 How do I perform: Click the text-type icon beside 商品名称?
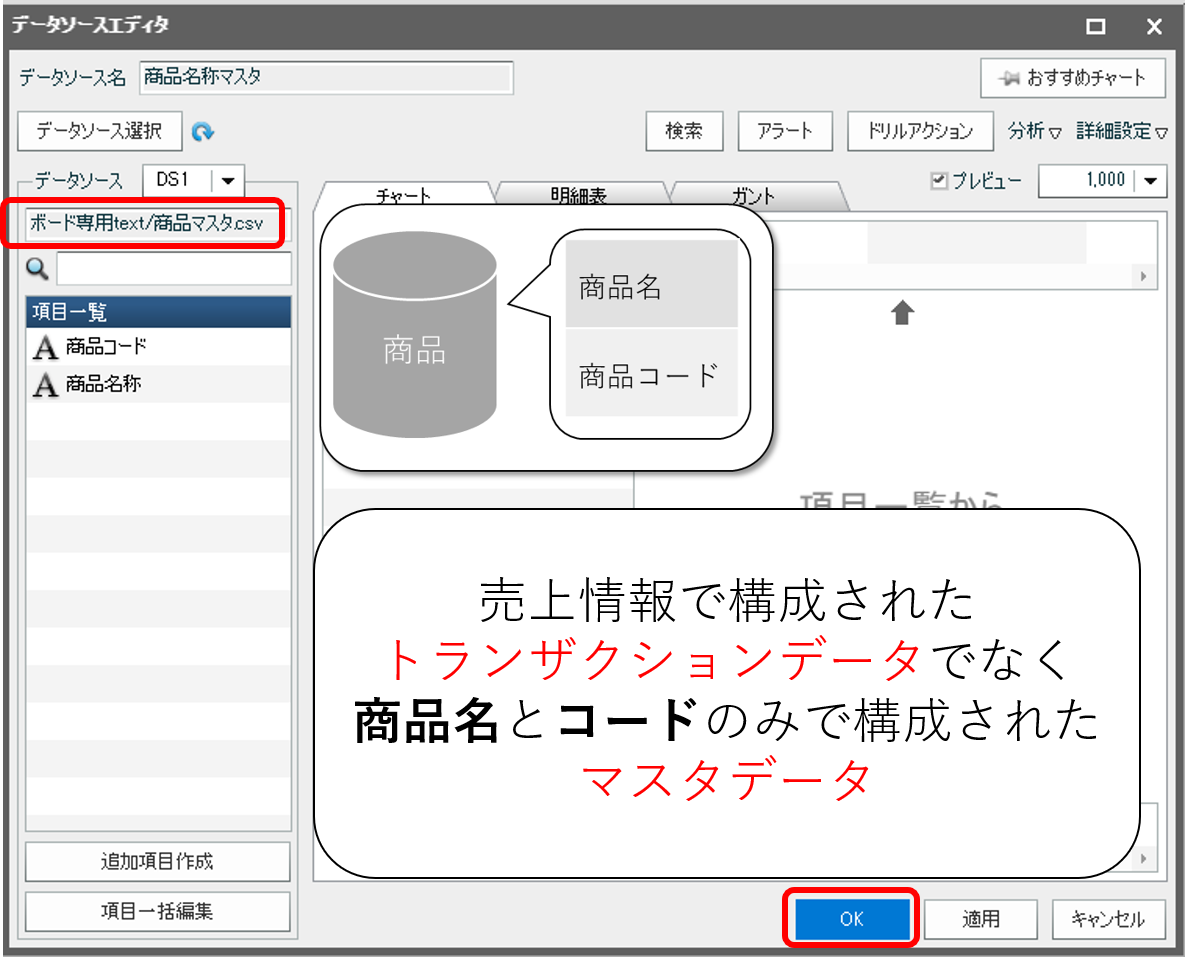click(x=45, y=385)
